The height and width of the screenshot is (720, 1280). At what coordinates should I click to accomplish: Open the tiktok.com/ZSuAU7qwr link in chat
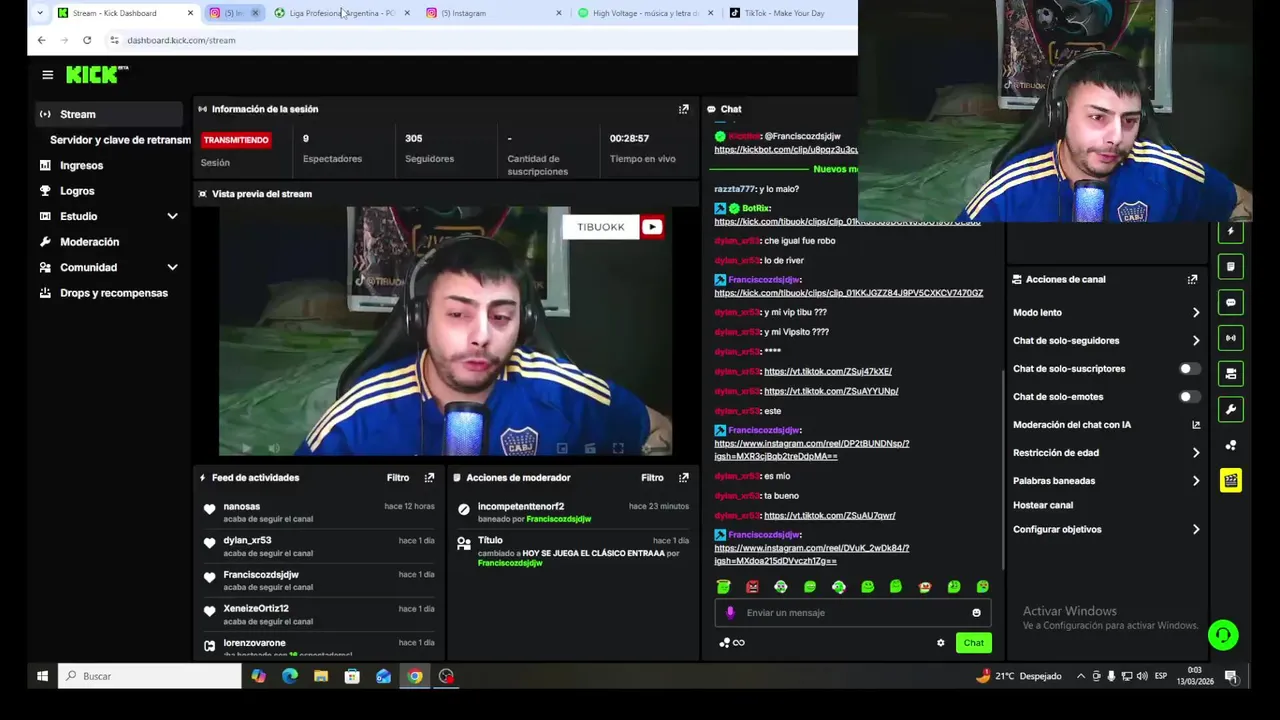click(x=830, y=516)
